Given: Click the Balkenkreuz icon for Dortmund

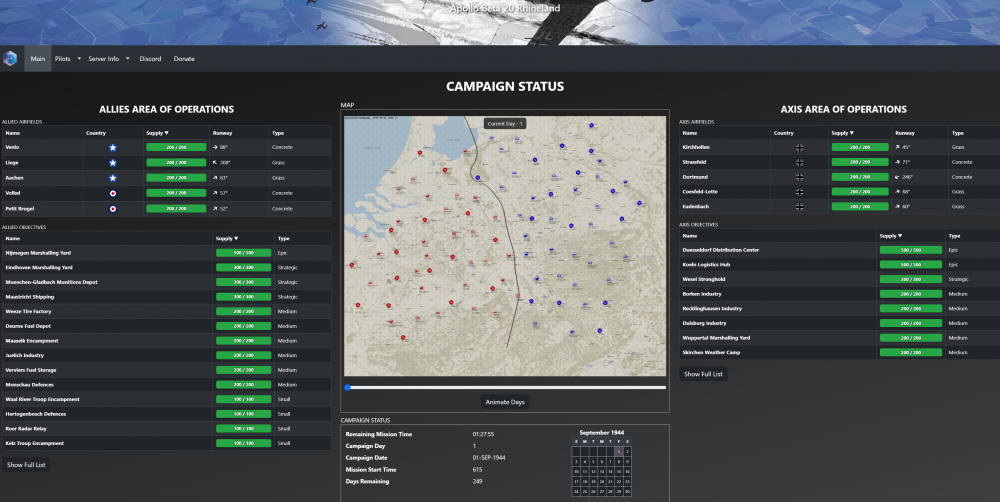Looking at the screenshot, I should pos(799,176).
